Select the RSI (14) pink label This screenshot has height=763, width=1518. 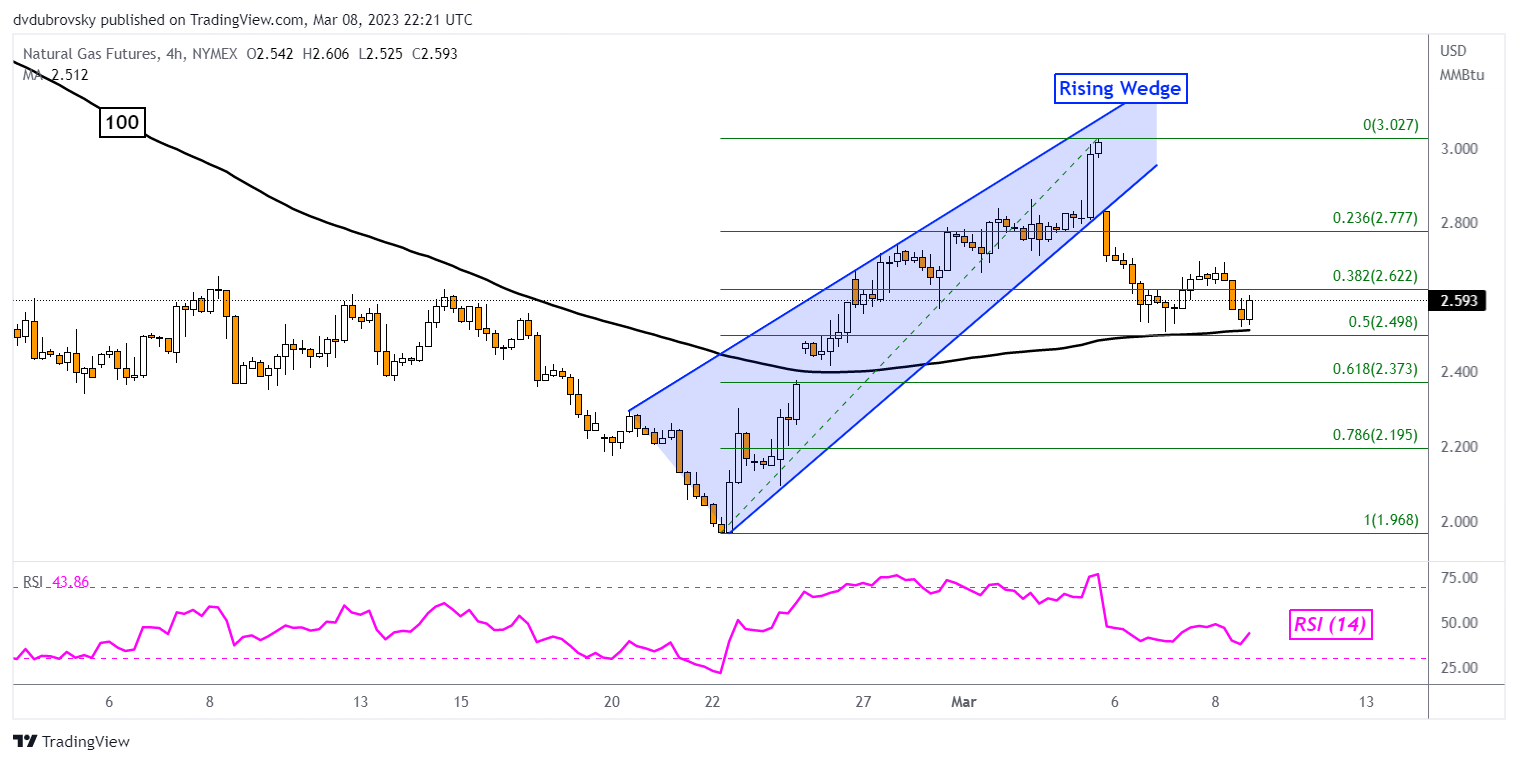point(1330,626)
